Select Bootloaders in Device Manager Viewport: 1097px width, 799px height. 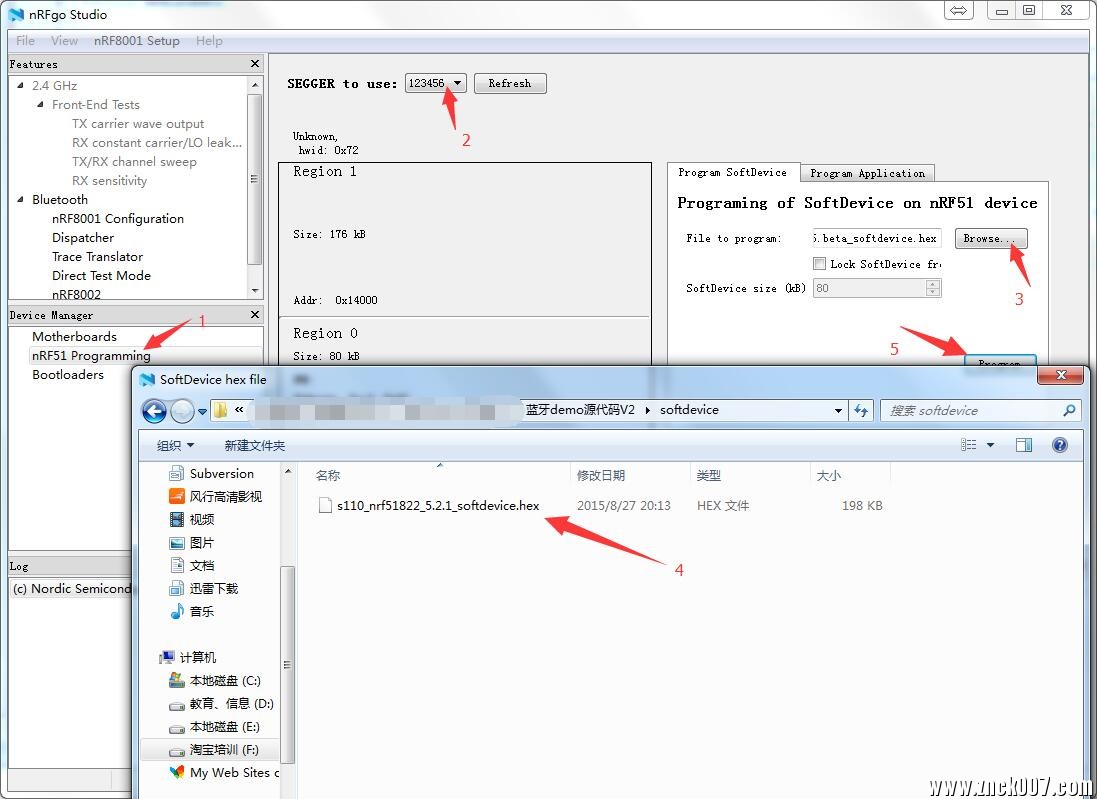point(68,374)
